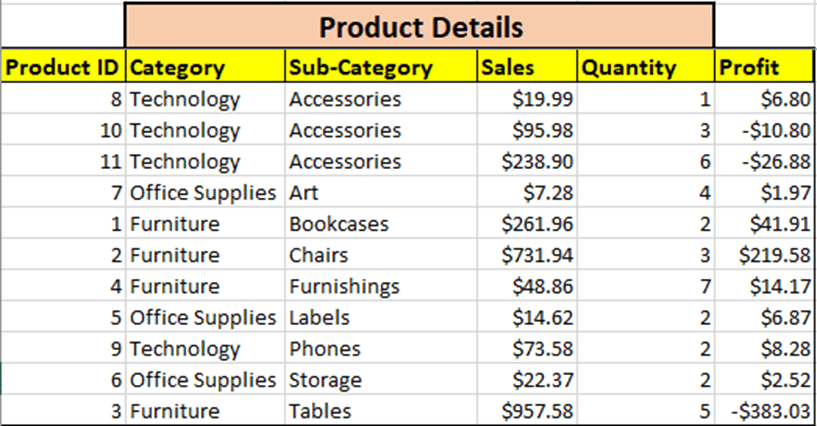Click the Profit column header
This screenshot has height=426, width=817.
point(764,66)
